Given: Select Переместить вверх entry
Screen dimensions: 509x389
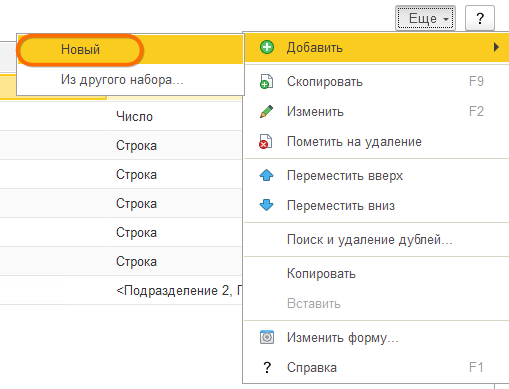Looking at the screenshot, I should 377,175.
